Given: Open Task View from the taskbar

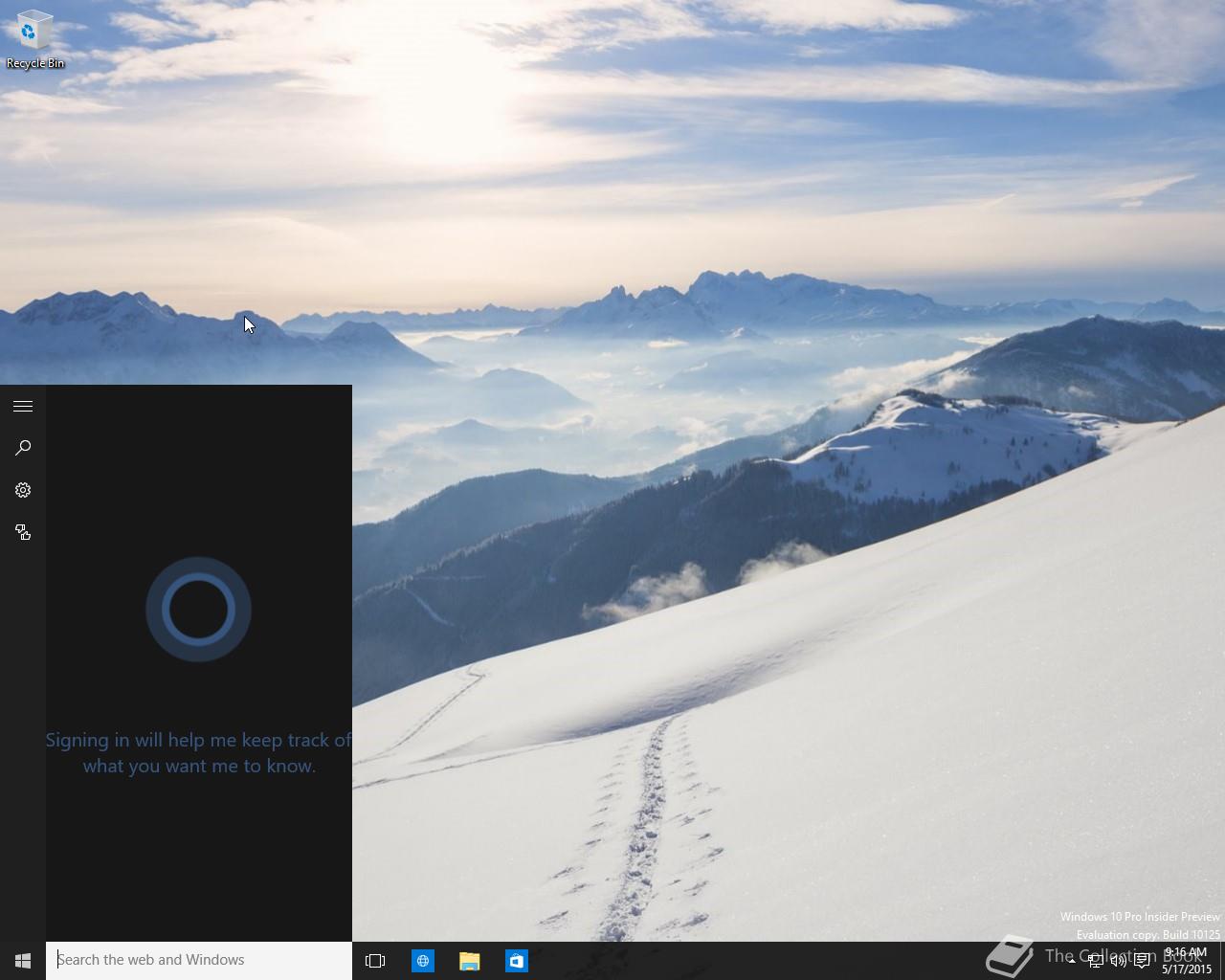Looking at the screenshot, I should pos(375,960).
